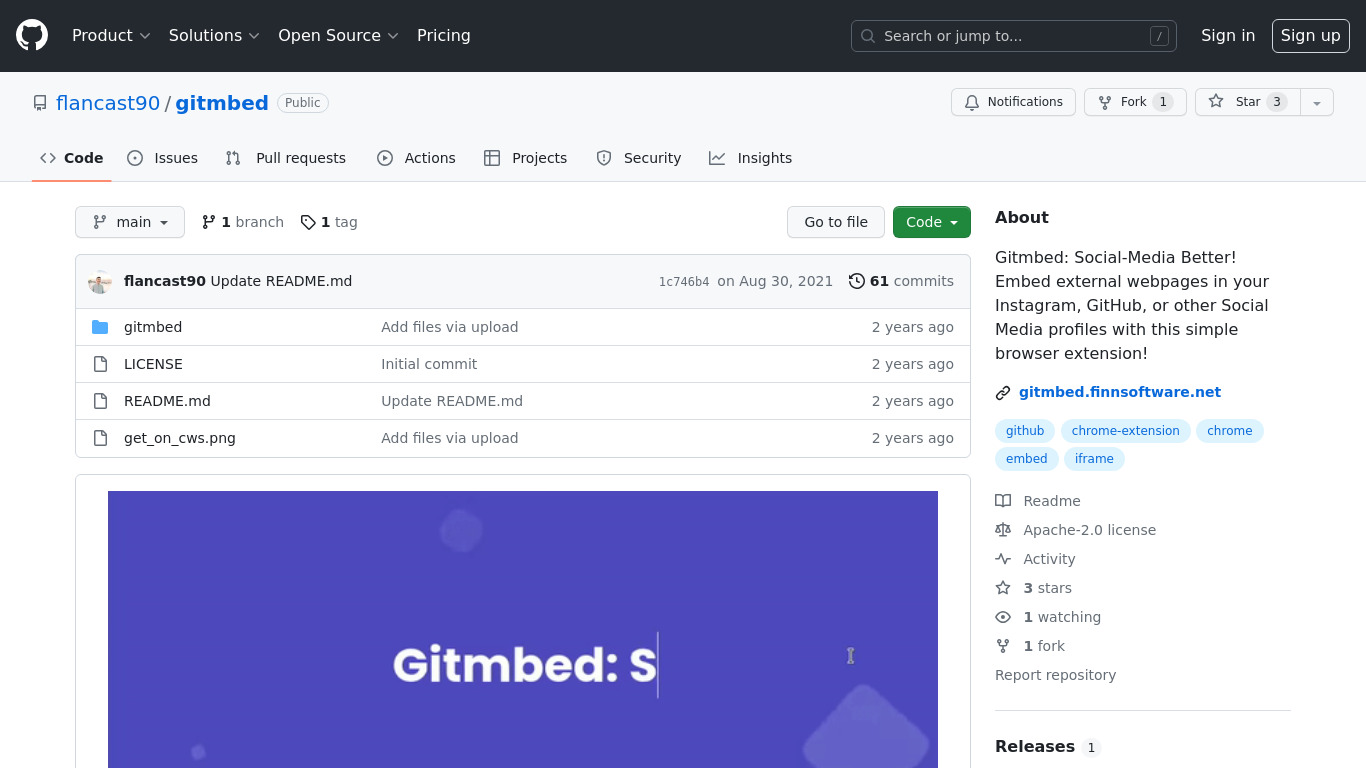1366x768 pixels.
Task: Open Add files via upload for gitmbed folder
Action: pyautogui.click(x=449, y=327)
